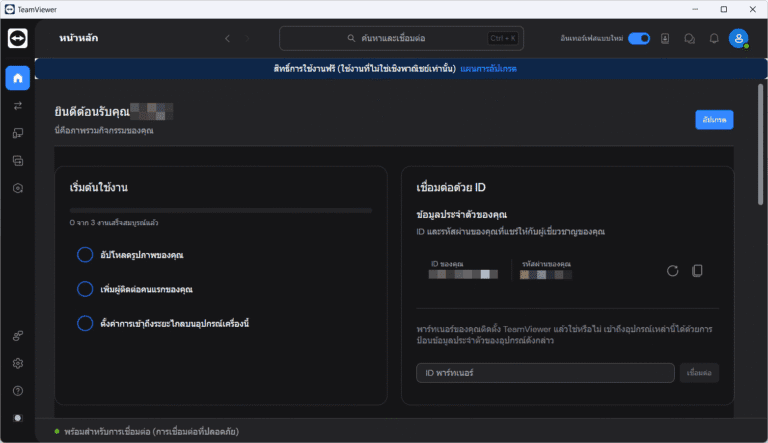This screenshot has width=768, height=443.
Task: Open the Home page from the sidebar
Action: (18, 78)
